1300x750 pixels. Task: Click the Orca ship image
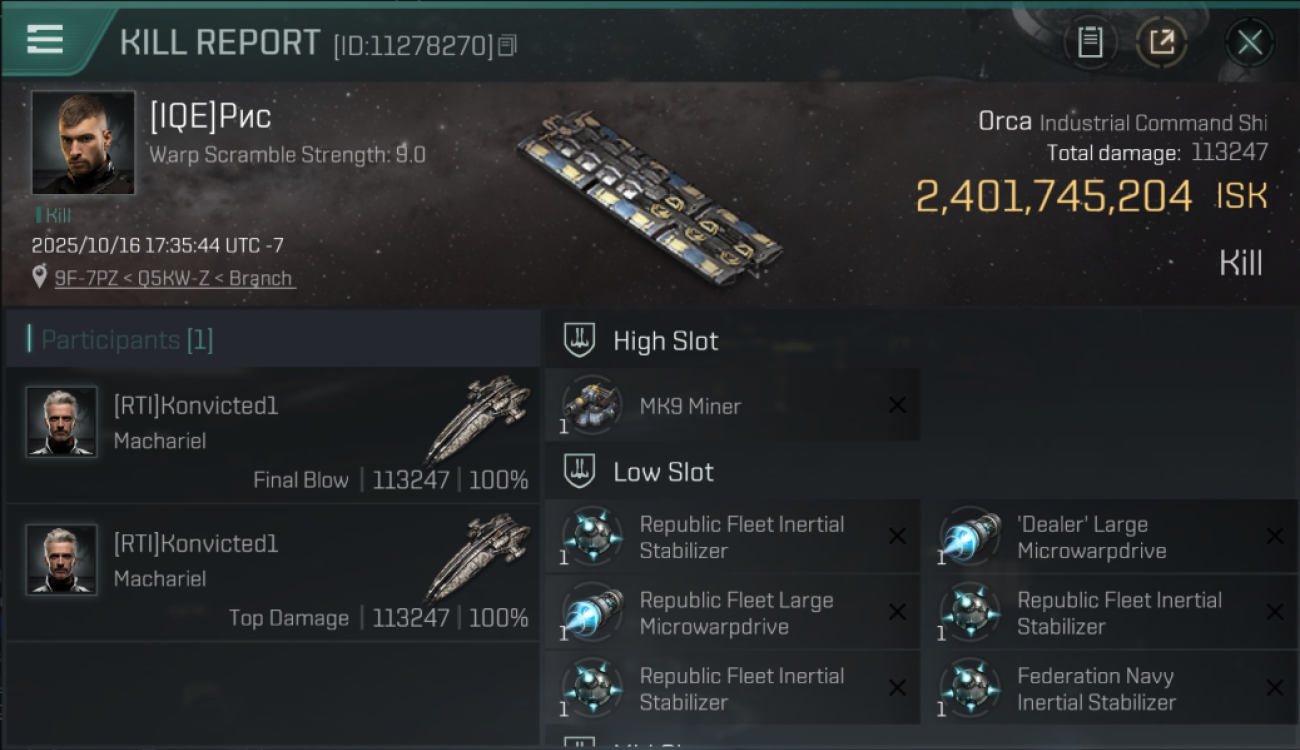650,197
